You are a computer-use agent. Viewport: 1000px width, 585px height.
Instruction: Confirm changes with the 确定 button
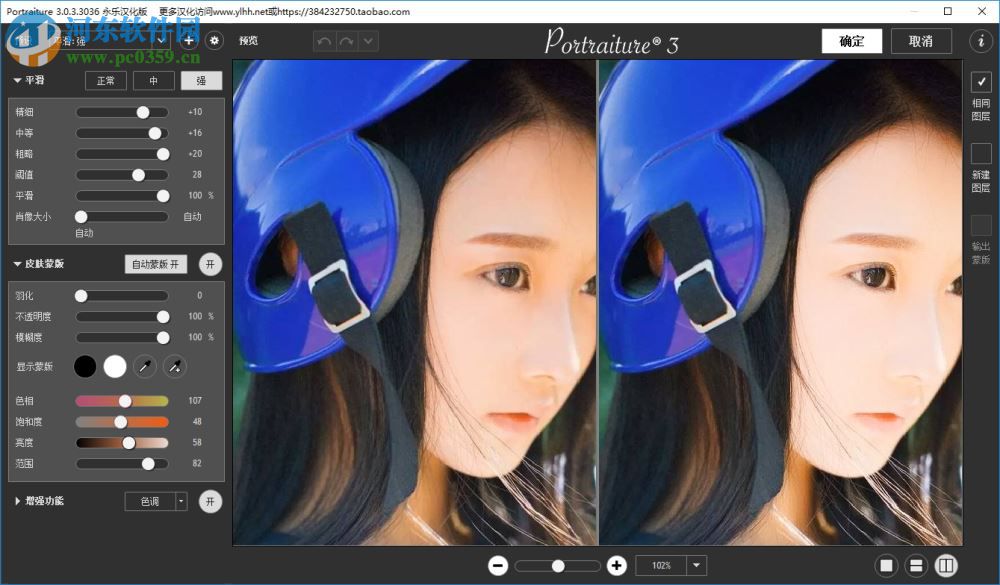(851, 41)
